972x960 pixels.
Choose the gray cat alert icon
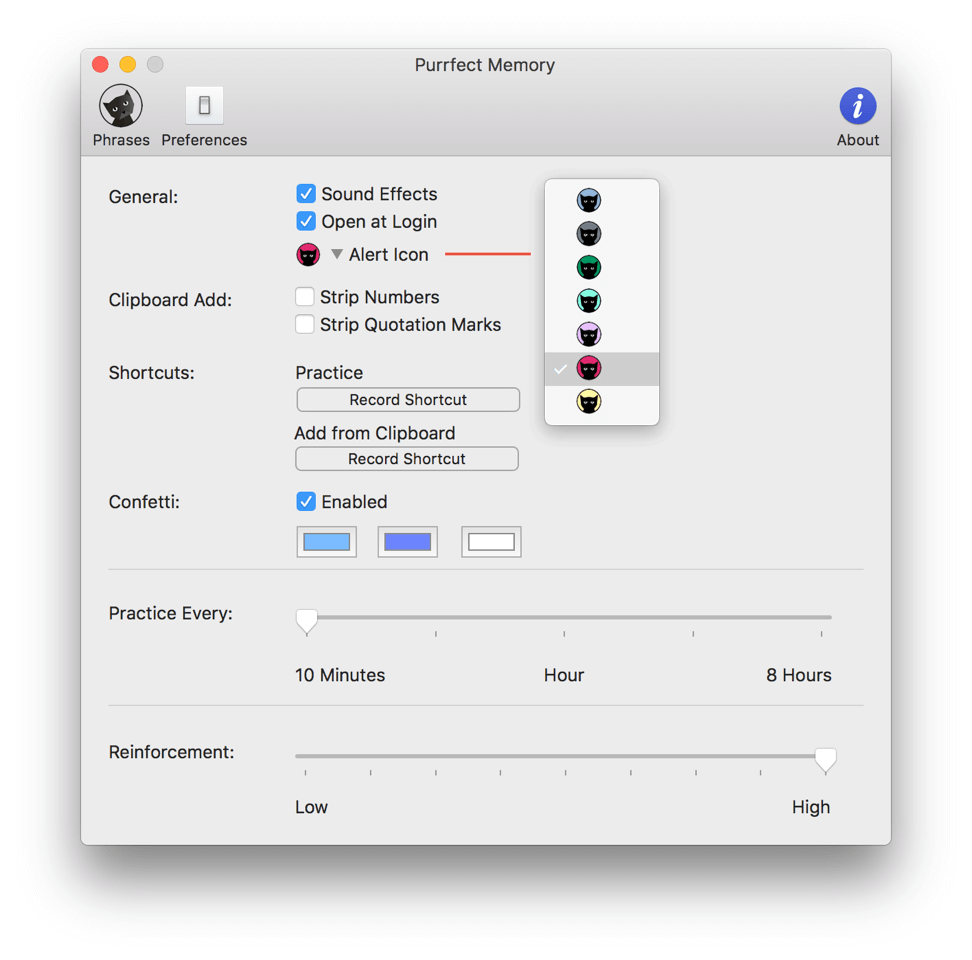point(589,234)
